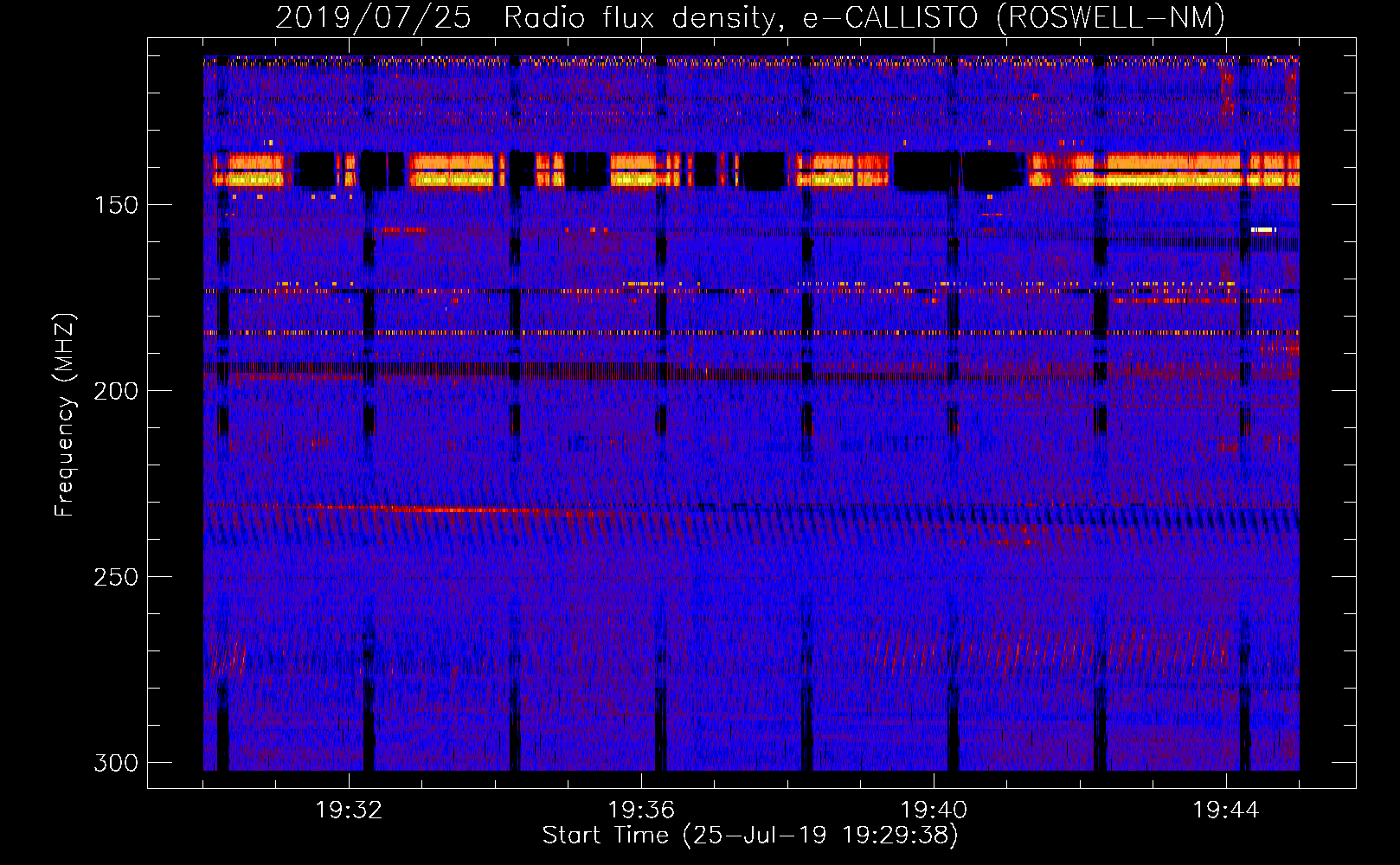This screenshot has height=865, width=1400.
Task: Click the 'Start Time (25-Jul-19 19:29:38)' label
Action: (750, 836)
